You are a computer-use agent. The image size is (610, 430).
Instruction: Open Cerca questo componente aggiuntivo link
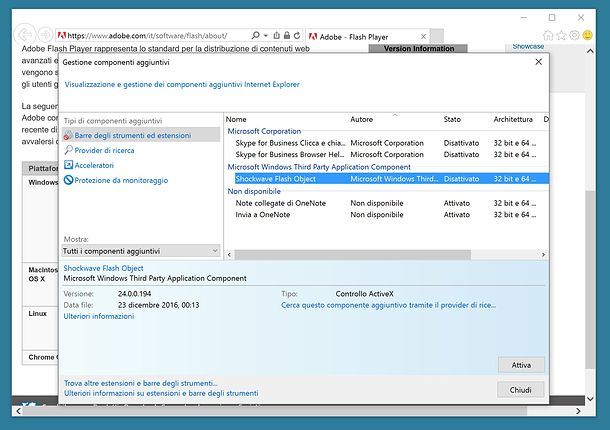[388, 305]
